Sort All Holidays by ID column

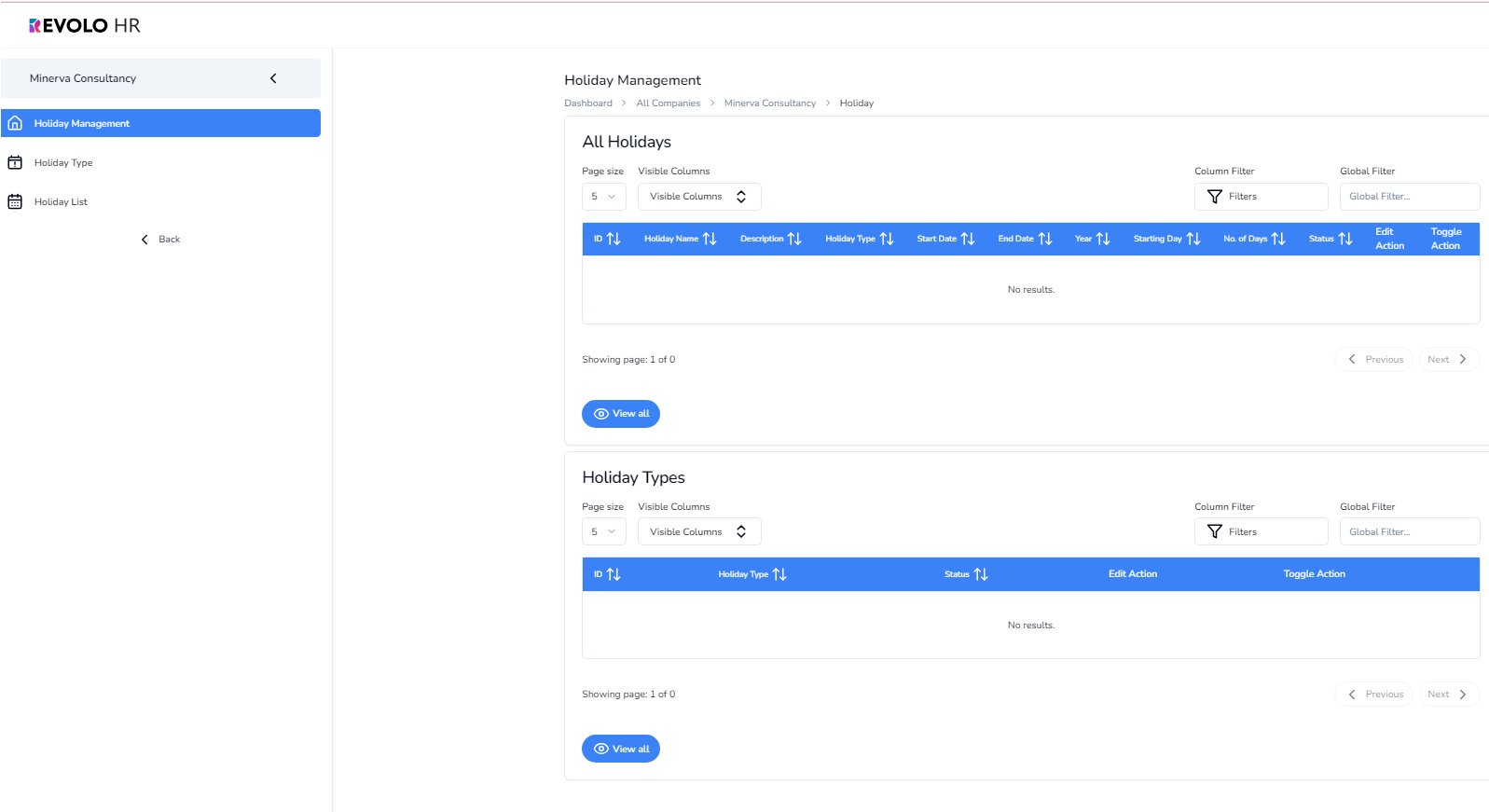[x=607, y=239]
